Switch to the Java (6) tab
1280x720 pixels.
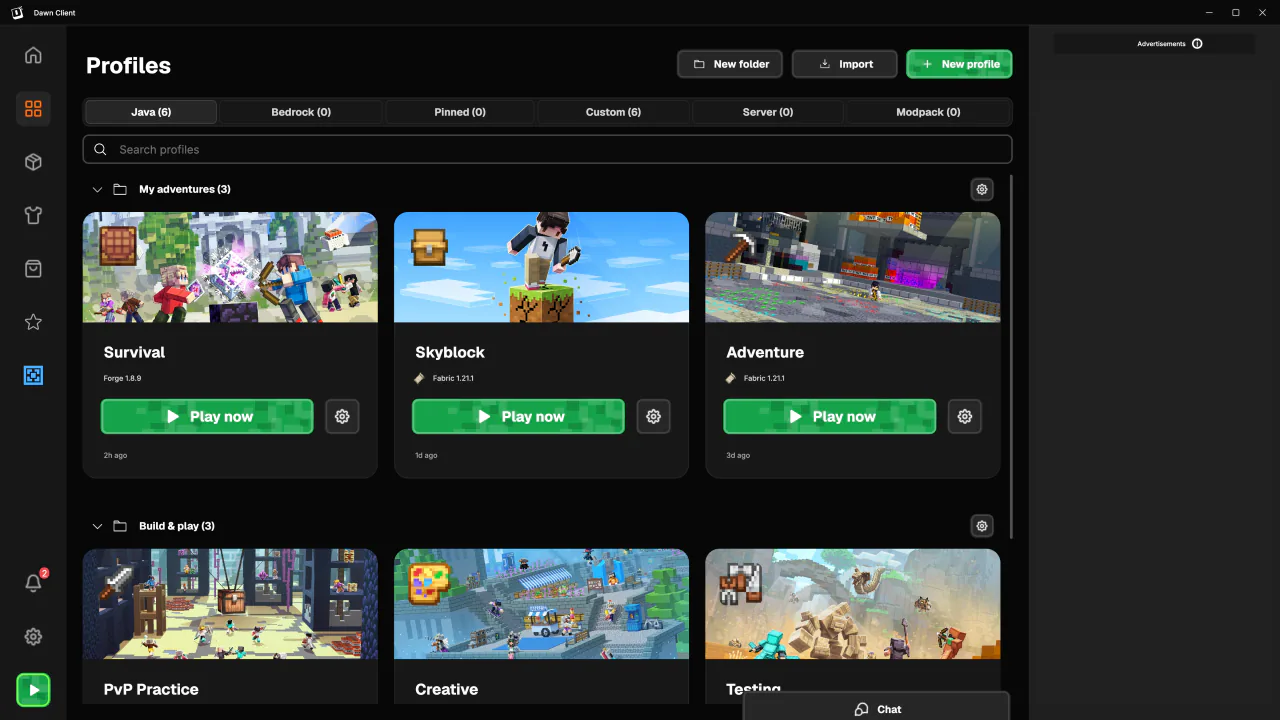tap(151, 112)
